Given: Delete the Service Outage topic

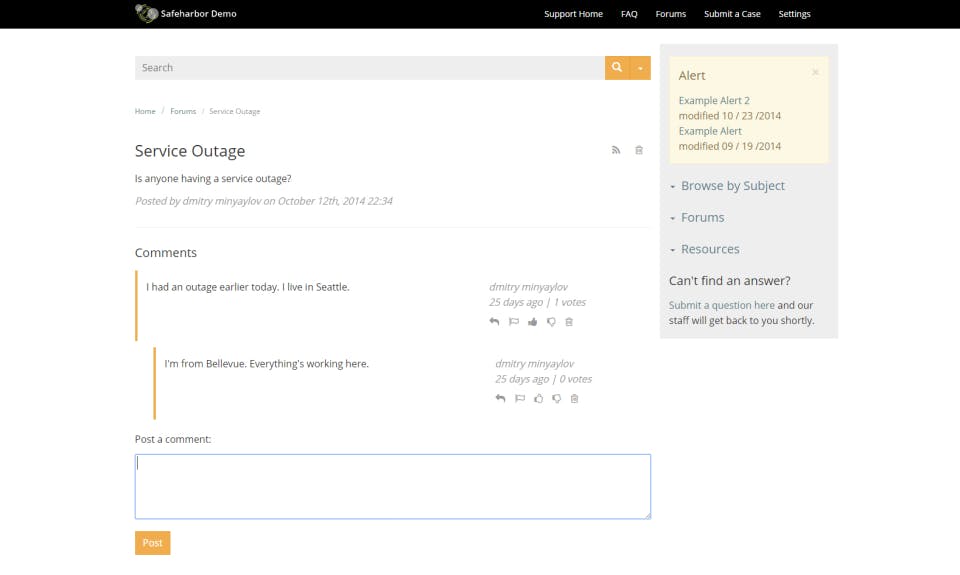Looking at the screenshot, I should pyautogui.click(x=639, y=151).
